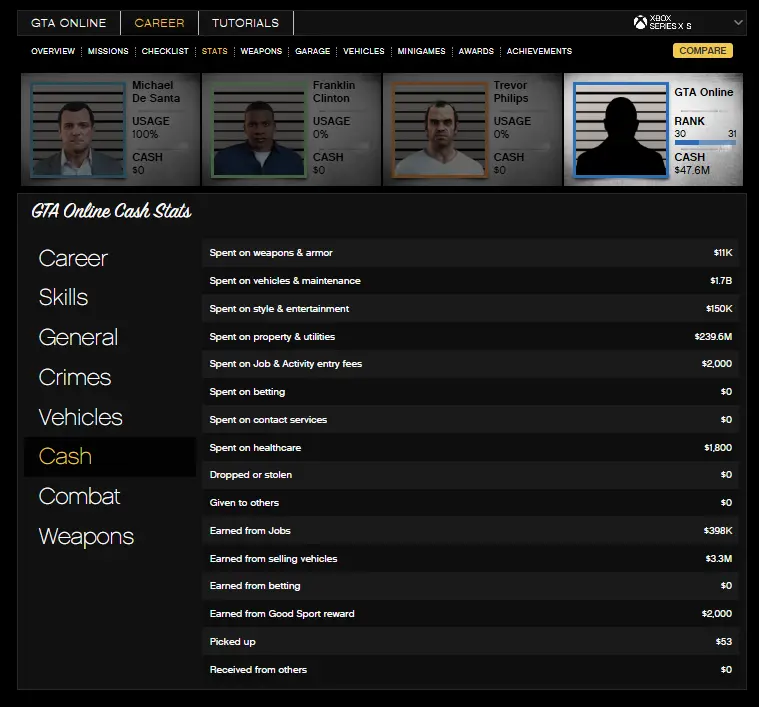Click the Spent on property & utilities row

point(470,337)
